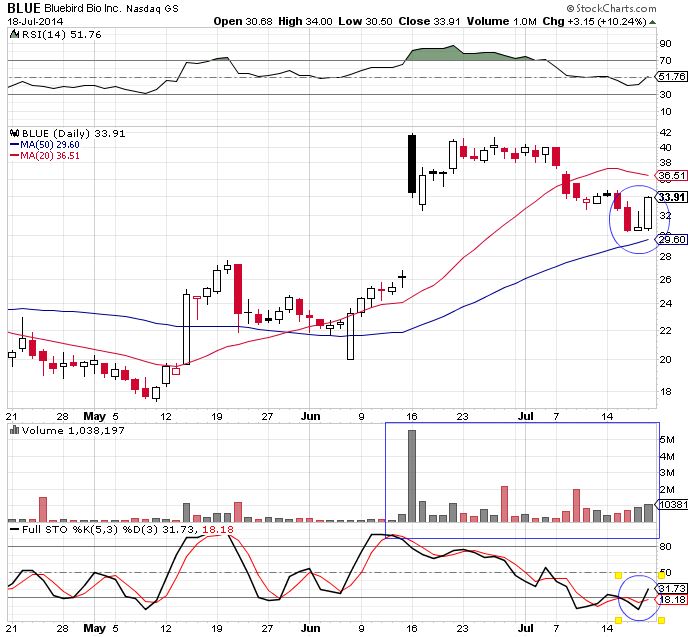The width and height of the screenshot is (688, 637).
Task: Click the 18 price axis label
Action: [665, 392]
